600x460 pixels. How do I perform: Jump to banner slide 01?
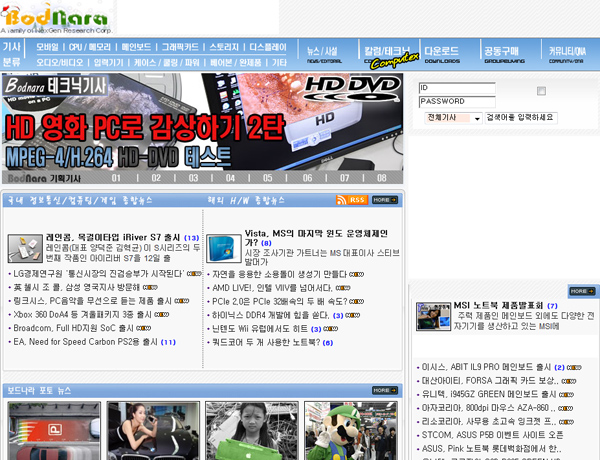click(x=116, y=178)
